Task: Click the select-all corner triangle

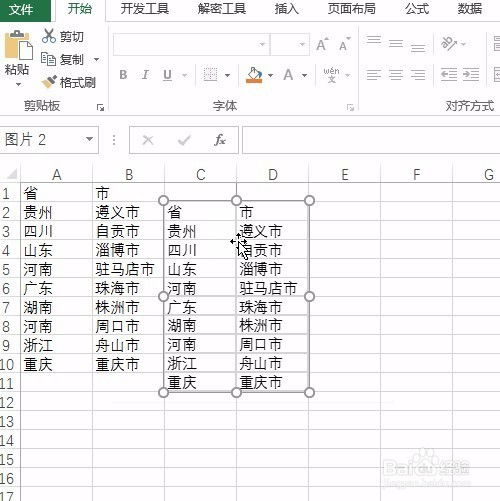Action: 12,174
